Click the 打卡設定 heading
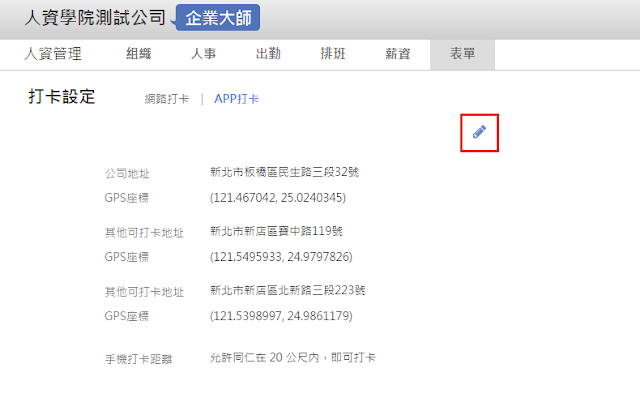Screen dimensions: 640x398 tap(62, 97)
